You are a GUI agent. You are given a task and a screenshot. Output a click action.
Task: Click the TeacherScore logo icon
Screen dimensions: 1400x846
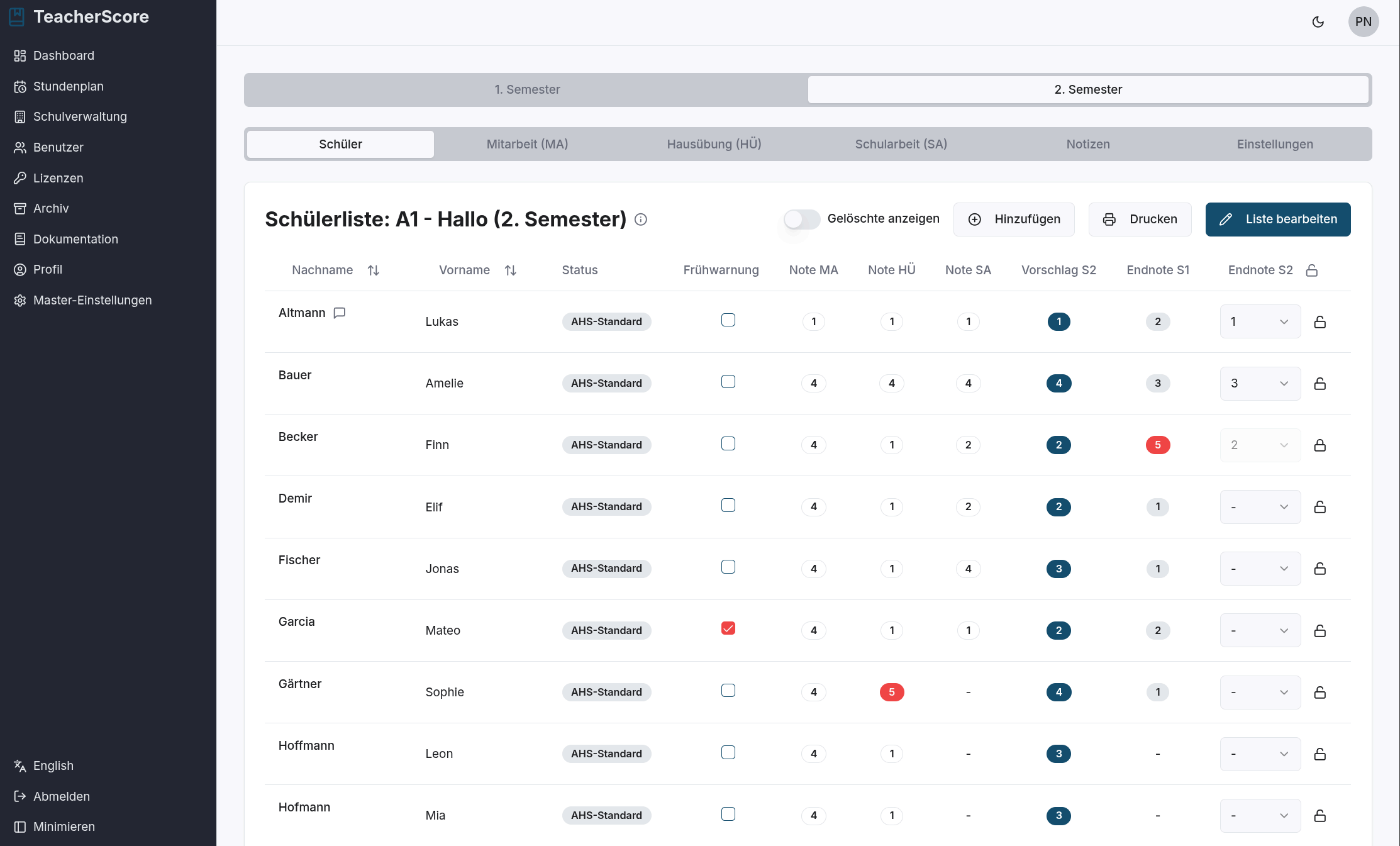click(17, 17)
